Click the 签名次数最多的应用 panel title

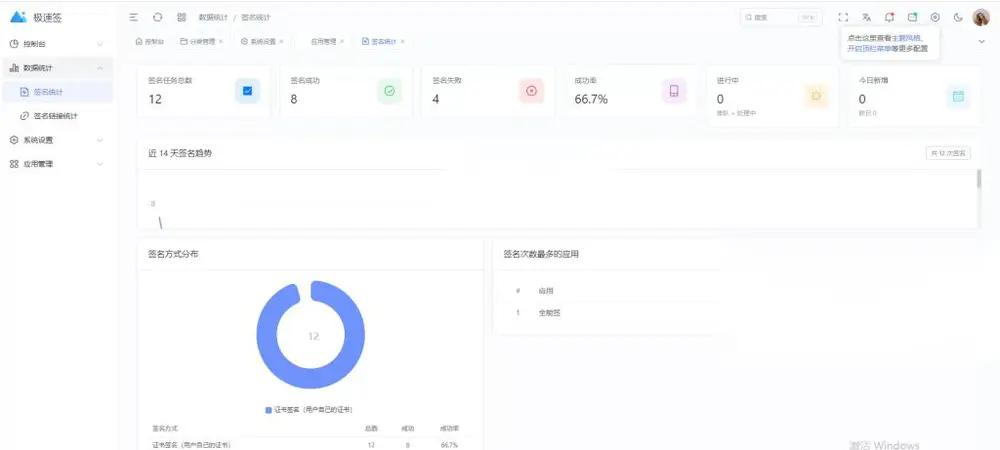click(541, 254)
